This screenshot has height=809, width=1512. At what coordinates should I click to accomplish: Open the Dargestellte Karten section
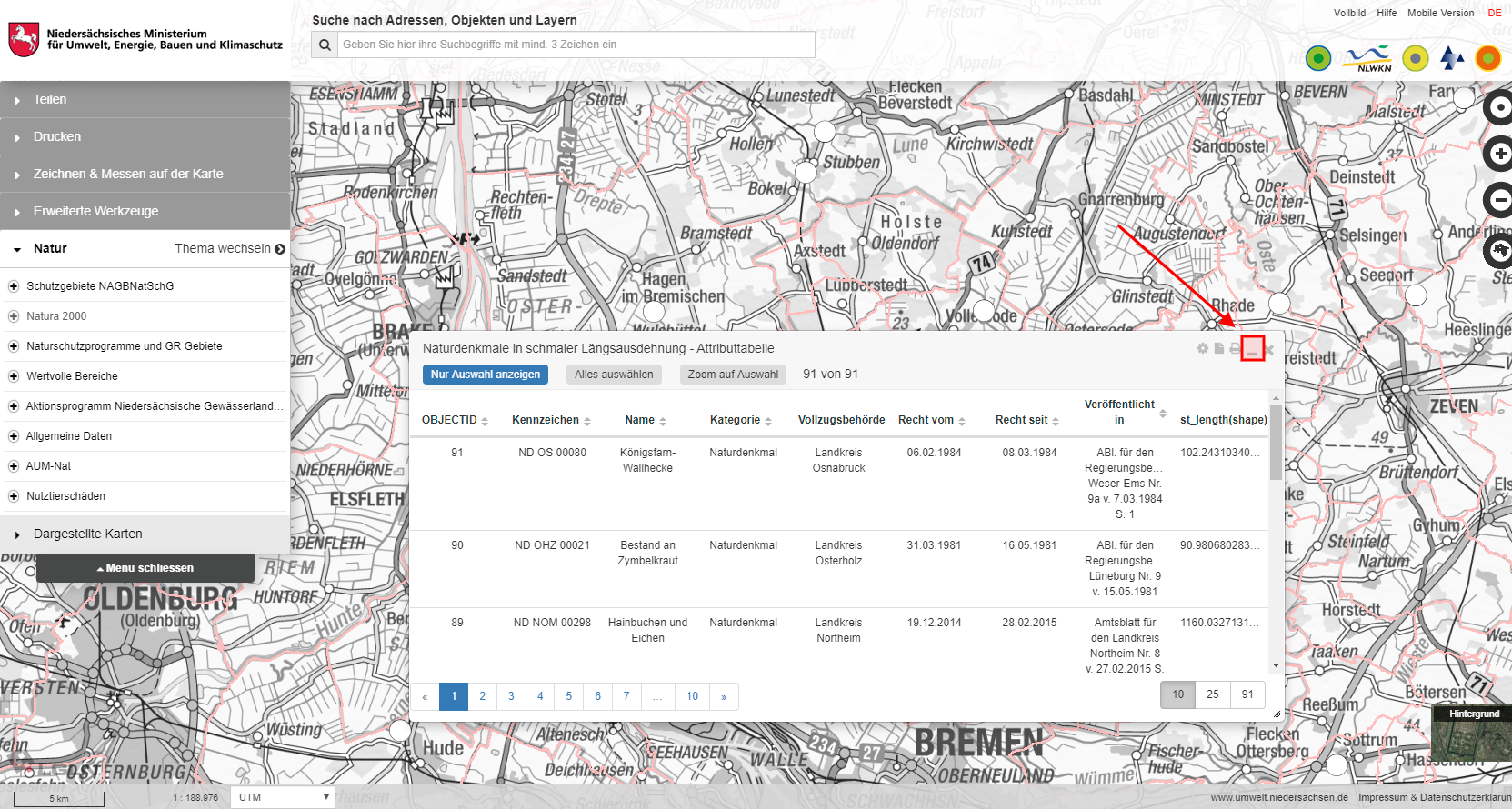point(145,534)
